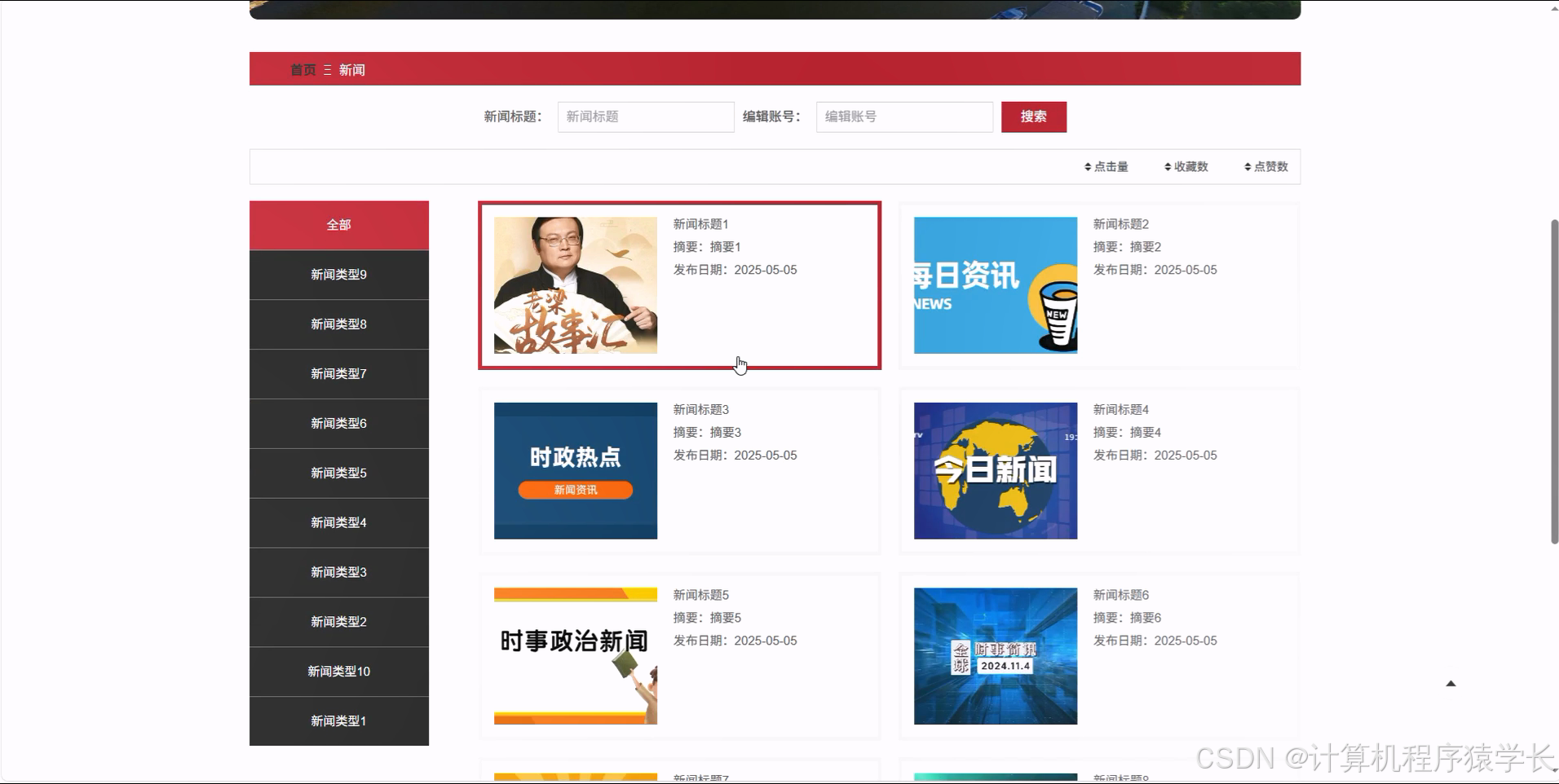
Task: Click the 每日资讯 news thumbnail image
Action: 994,284
